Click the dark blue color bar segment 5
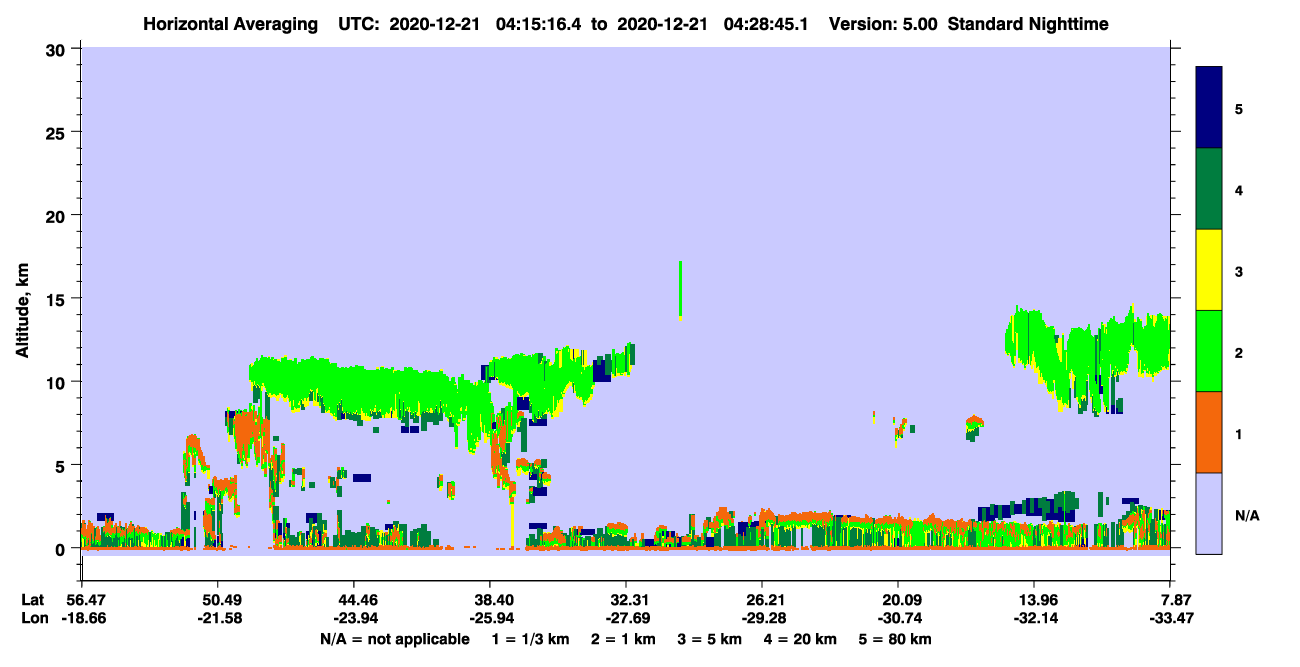1300x667 pixels. click(x=1209, y=107)
